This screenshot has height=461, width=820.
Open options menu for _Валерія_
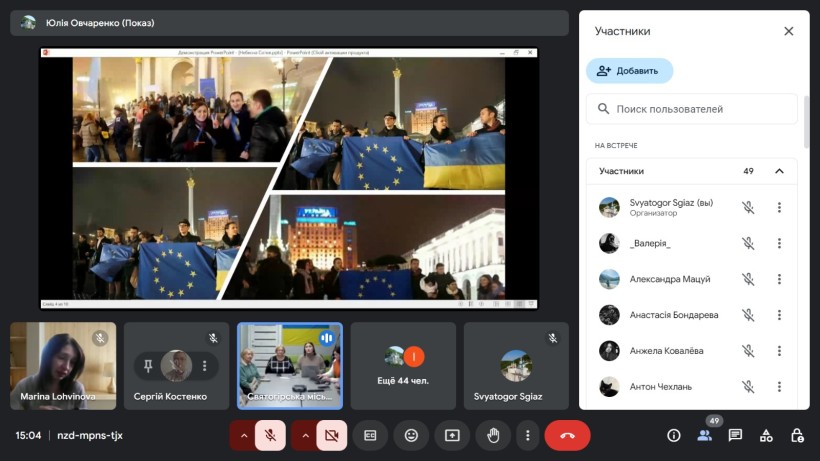point(779,243)
